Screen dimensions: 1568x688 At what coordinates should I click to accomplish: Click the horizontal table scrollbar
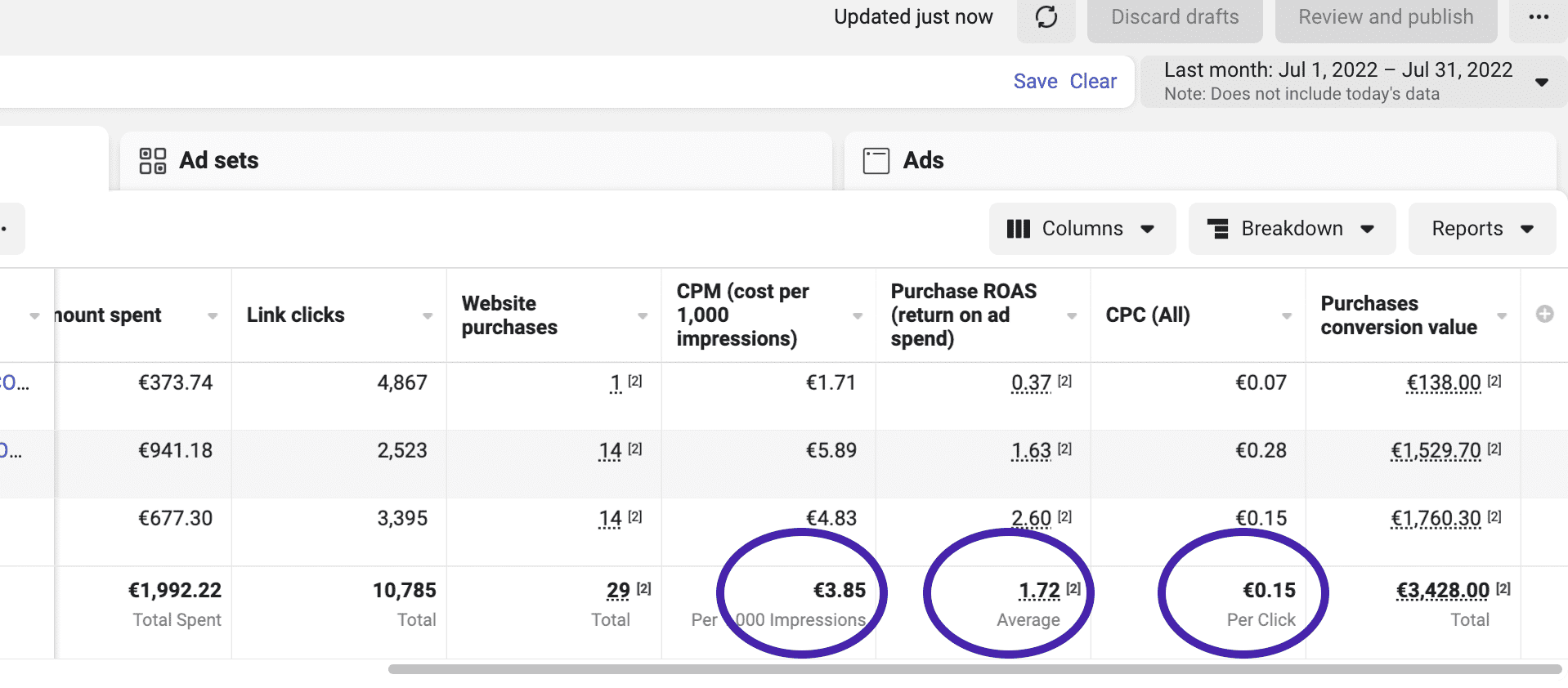(x=973, y=669)
